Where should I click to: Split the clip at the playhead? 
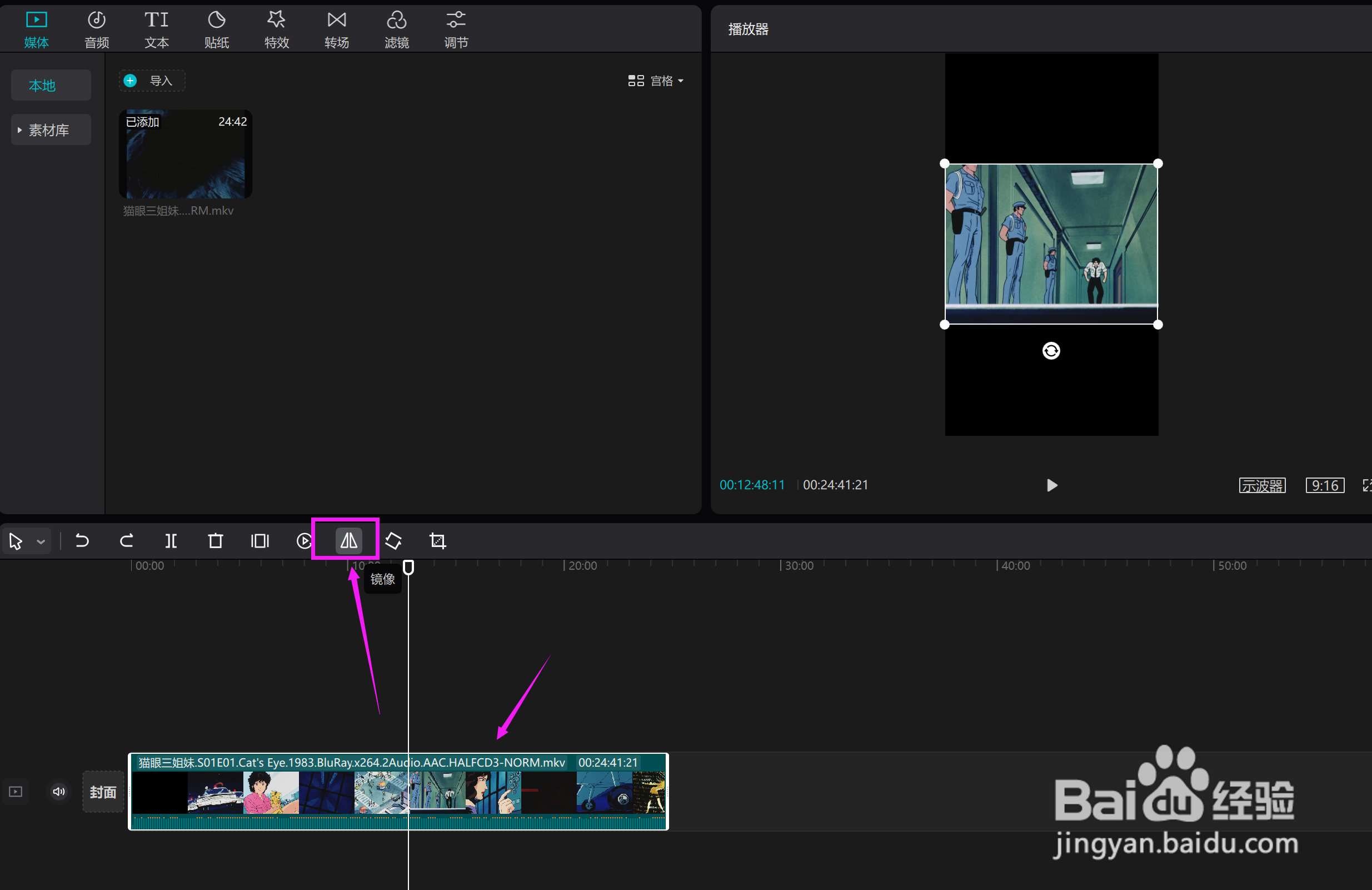171,541
